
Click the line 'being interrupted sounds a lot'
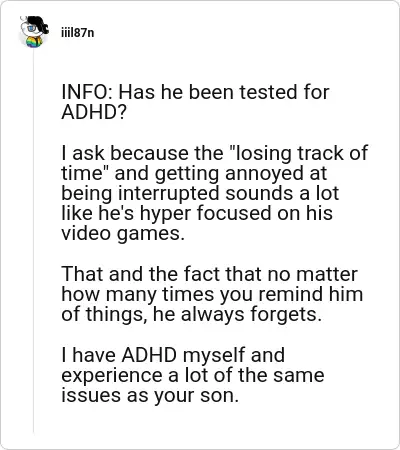click(x=200, y=193)
